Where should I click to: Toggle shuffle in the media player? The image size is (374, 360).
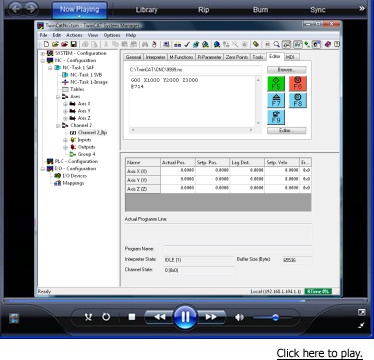tap(88, 317)
